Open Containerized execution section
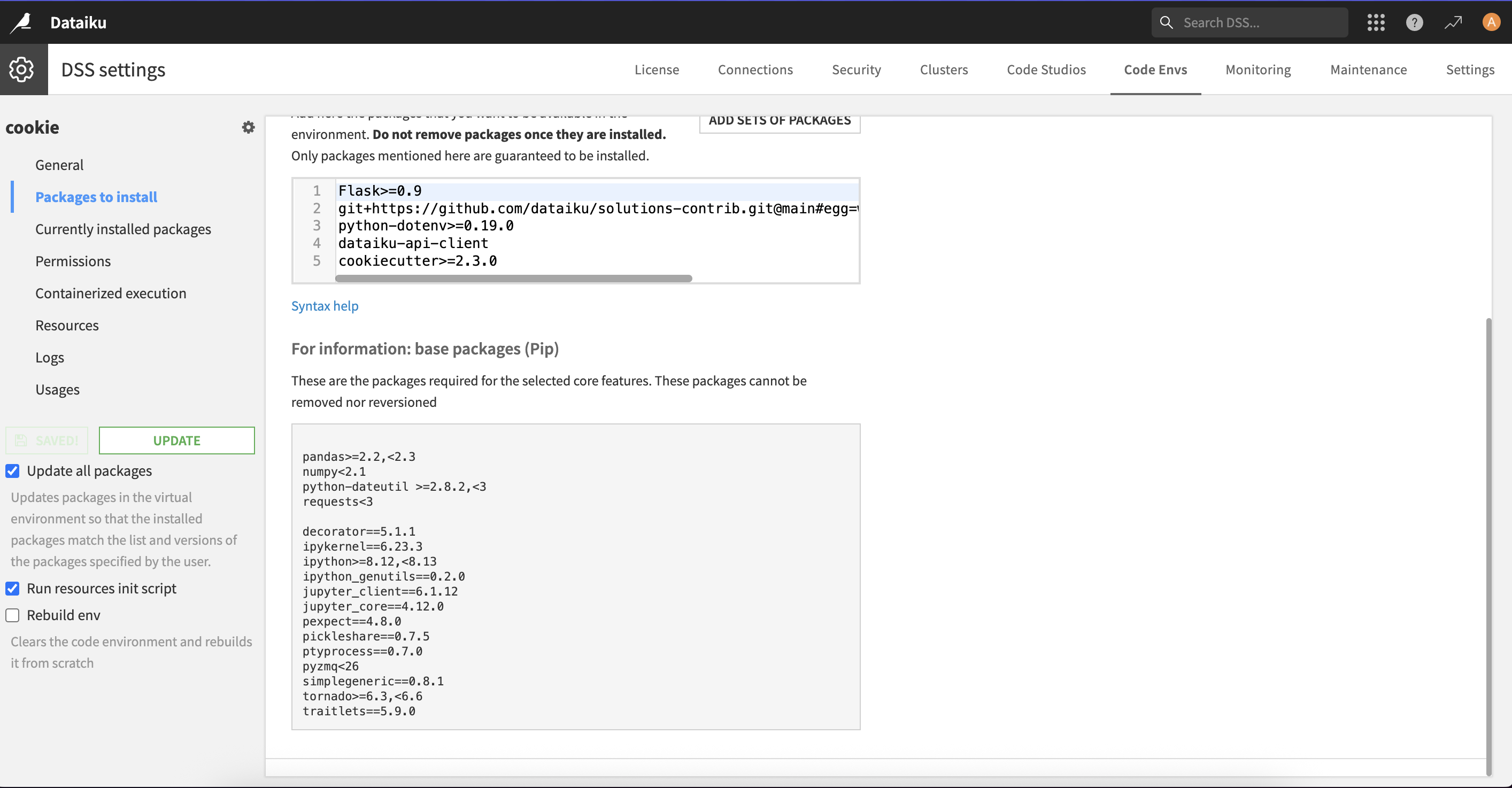The width and height of the screenshot is (1512, 788). point(111,293)
